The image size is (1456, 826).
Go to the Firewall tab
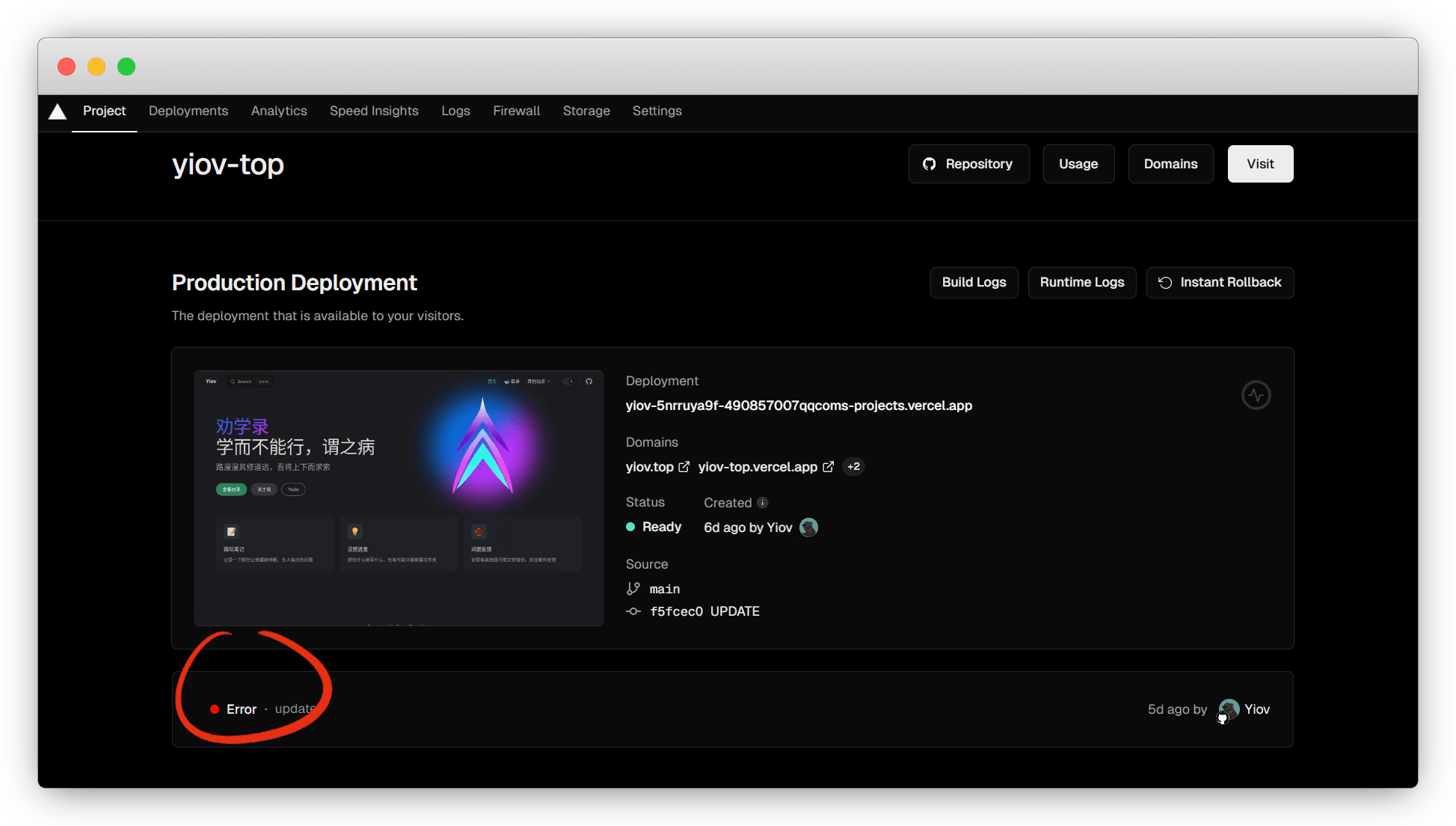(x=516, y=111)
